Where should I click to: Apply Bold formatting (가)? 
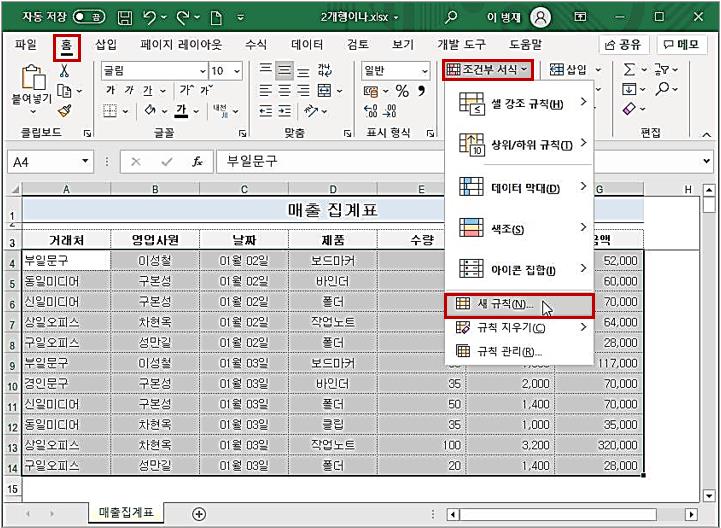(110, 90)
